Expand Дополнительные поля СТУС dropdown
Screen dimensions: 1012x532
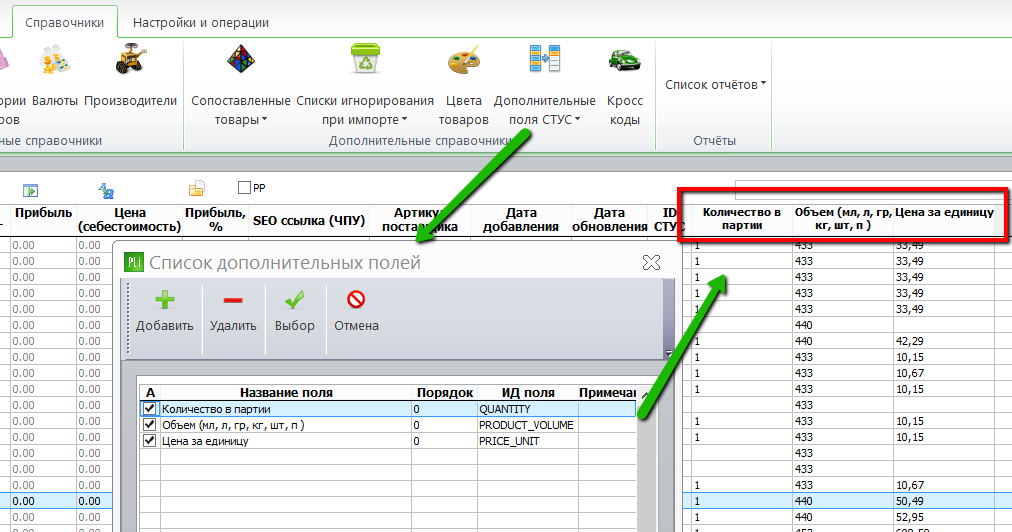pyautogui.click(x=578, y=119)
